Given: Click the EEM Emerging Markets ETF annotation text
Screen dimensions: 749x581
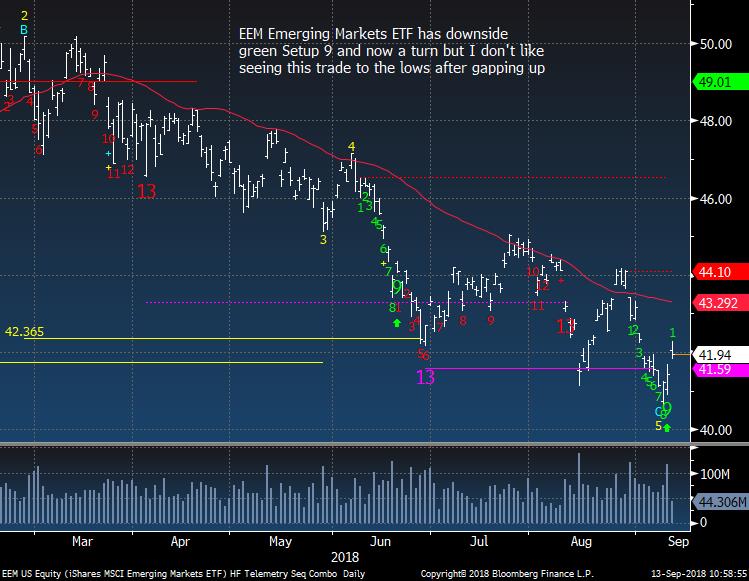Looking at the screenshot, I should tap(392, 51).
